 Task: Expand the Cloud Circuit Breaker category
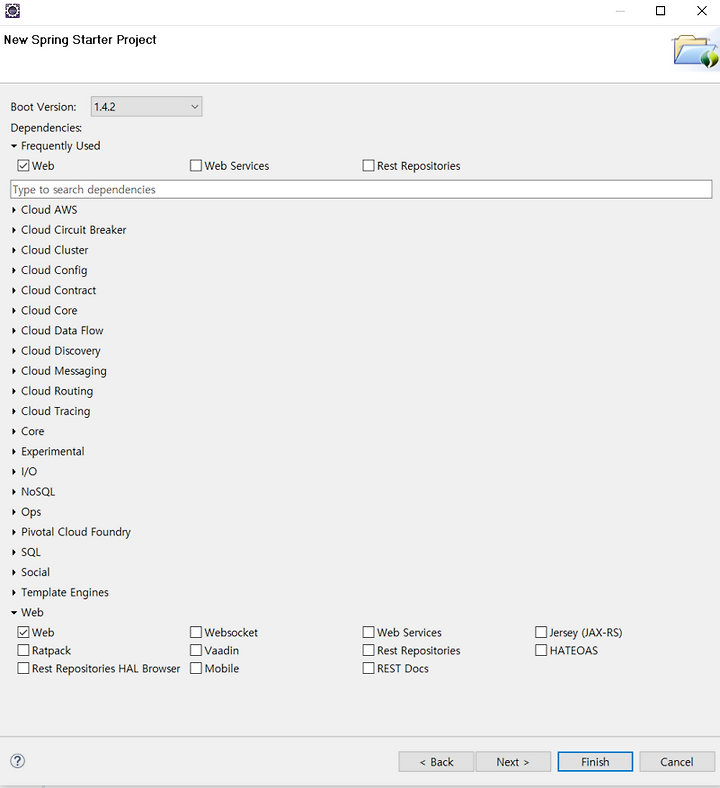tap(14, 230)
